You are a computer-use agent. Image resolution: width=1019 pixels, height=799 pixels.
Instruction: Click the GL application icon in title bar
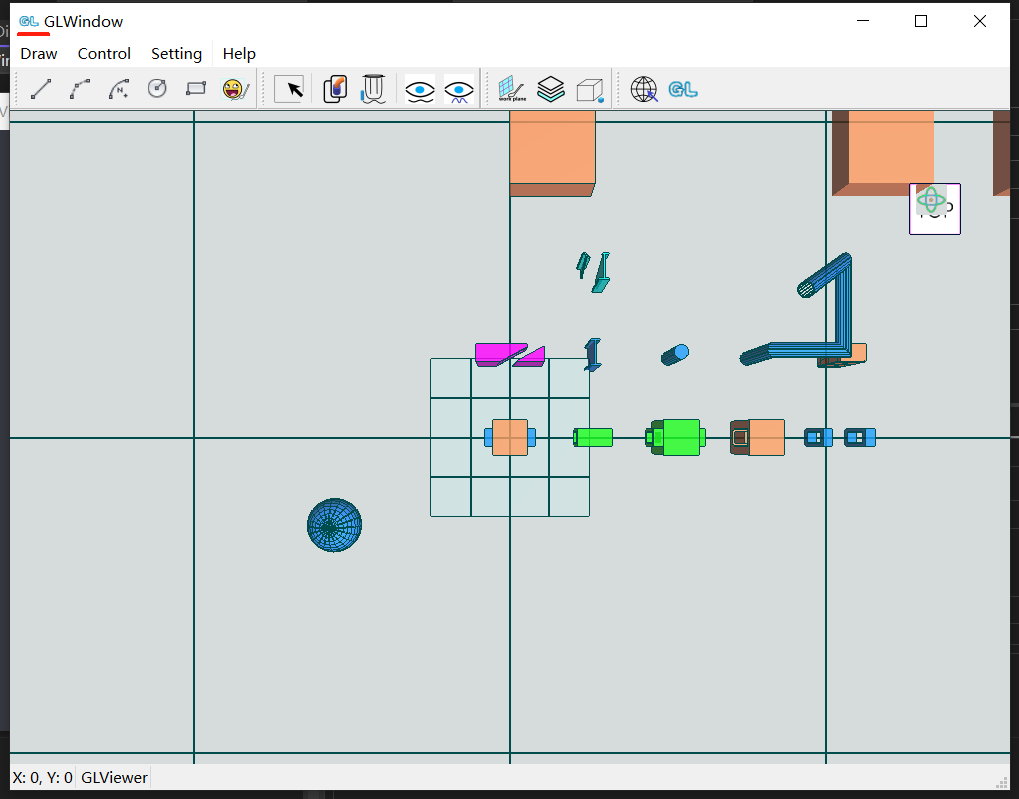point(29,21)
